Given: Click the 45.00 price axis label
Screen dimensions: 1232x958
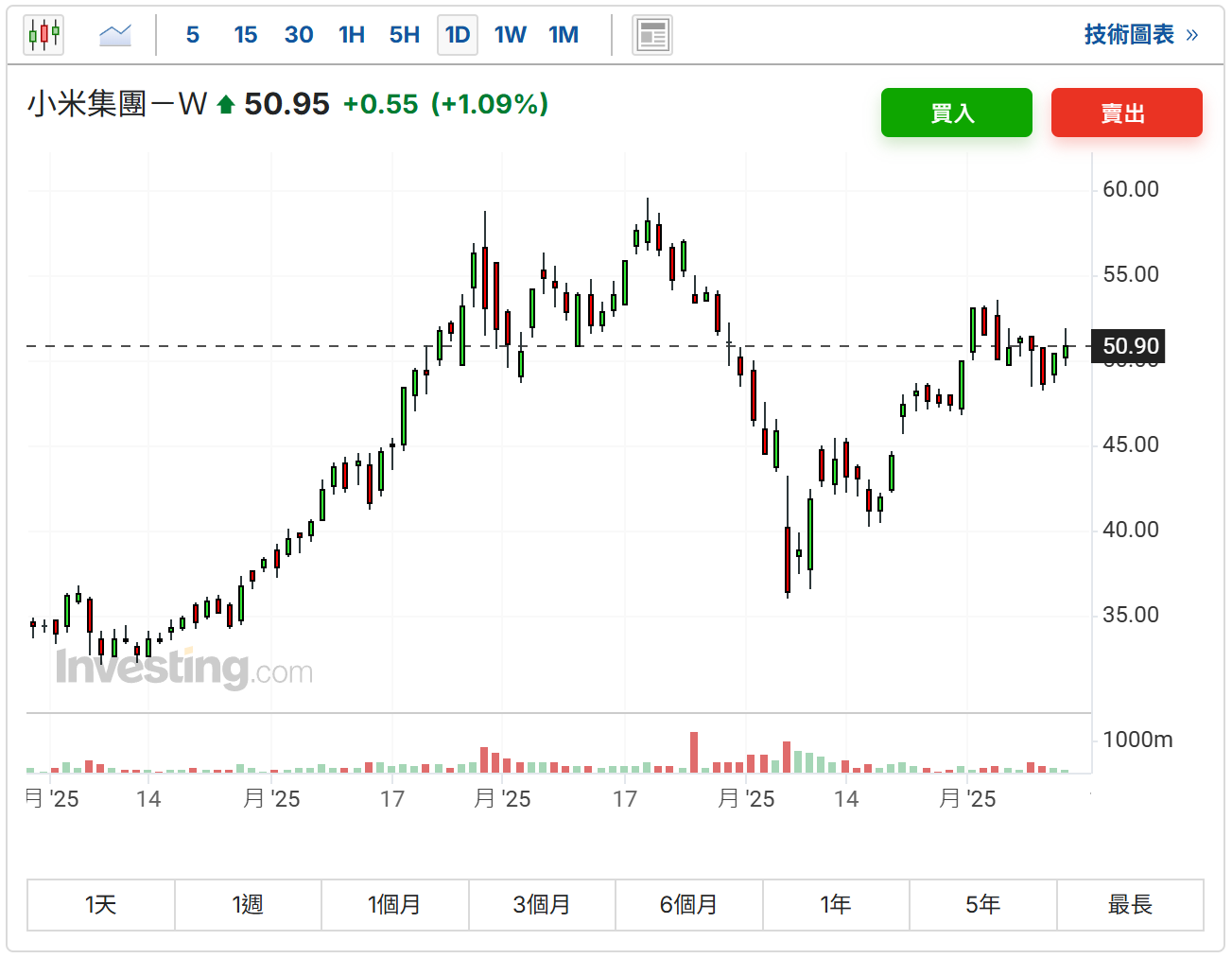Looking at the screenshot, I should [x=1131, y=444].
